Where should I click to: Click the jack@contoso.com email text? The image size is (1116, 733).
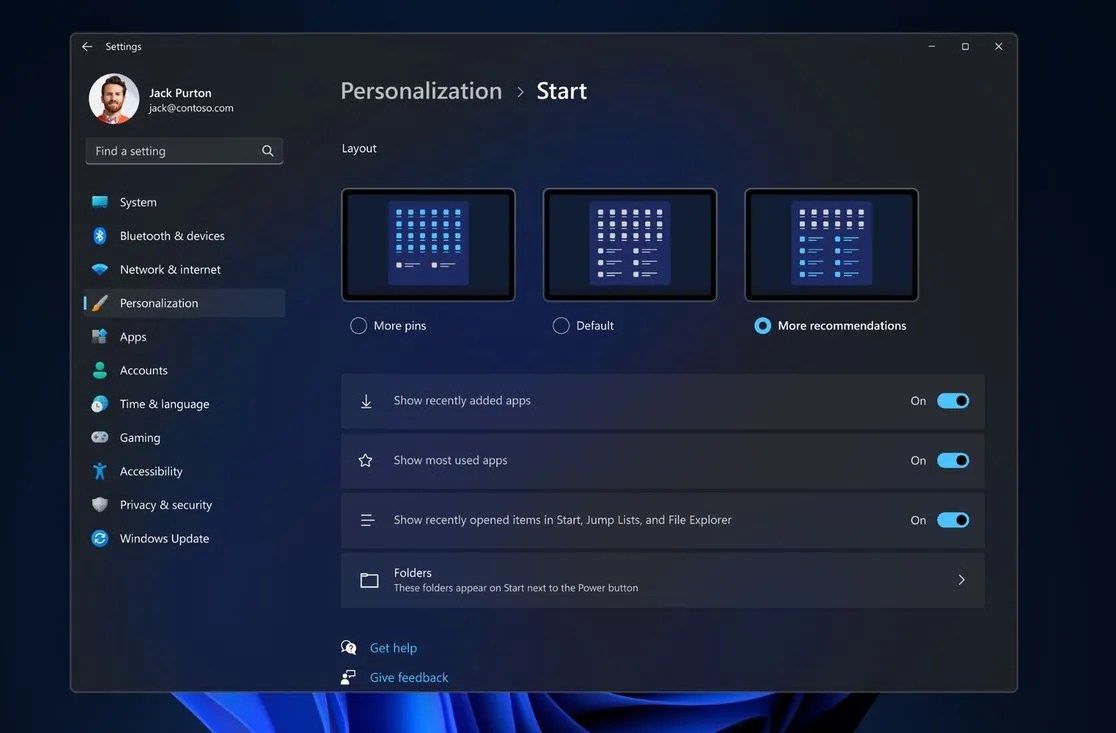191,108
